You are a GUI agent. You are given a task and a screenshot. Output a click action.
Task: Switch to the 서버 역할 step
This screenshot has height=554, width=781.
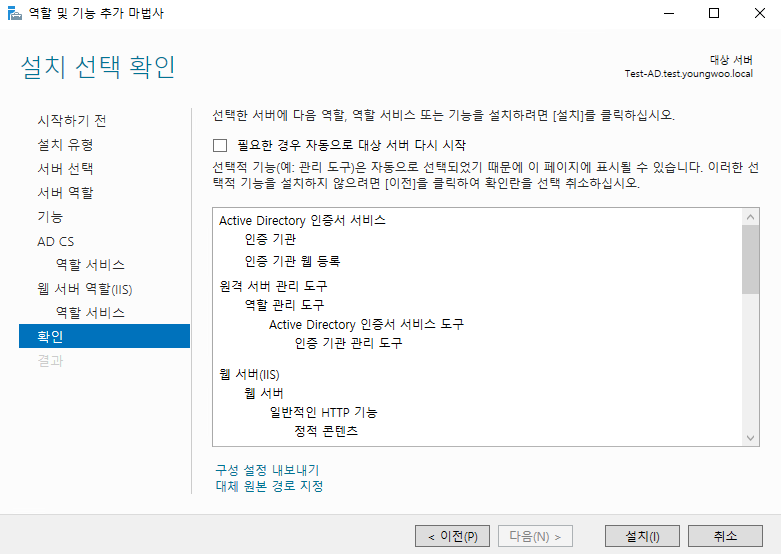pos(65,193)
